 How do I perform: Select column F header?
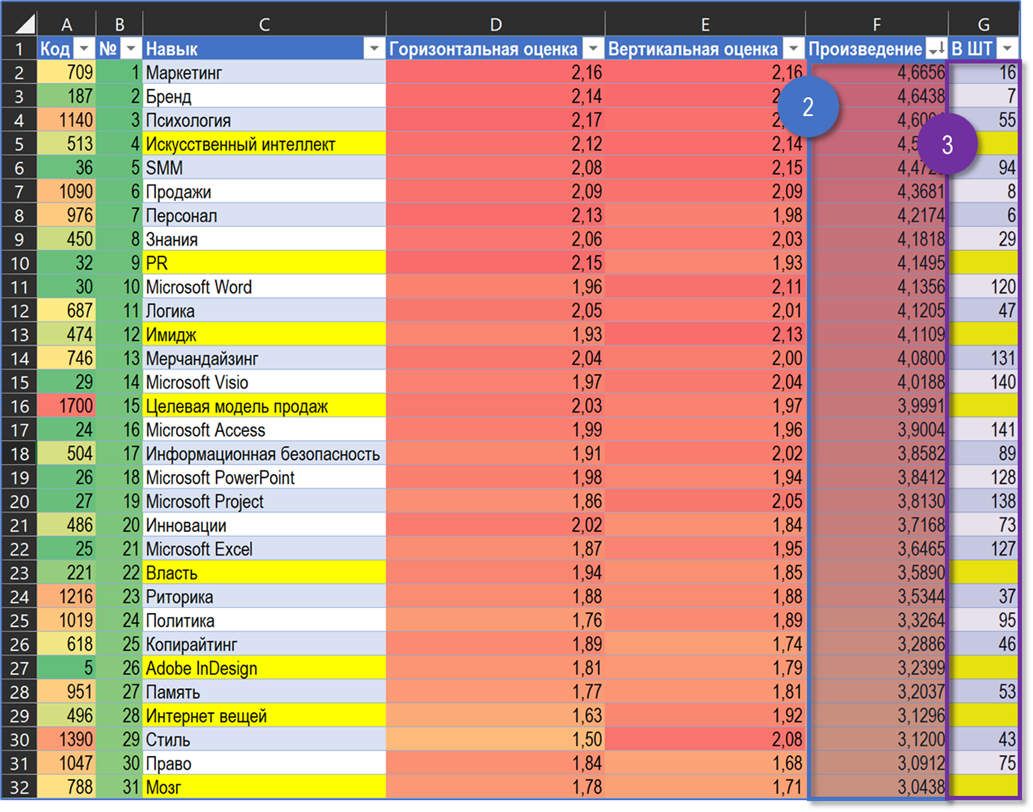tap(876, 24)
